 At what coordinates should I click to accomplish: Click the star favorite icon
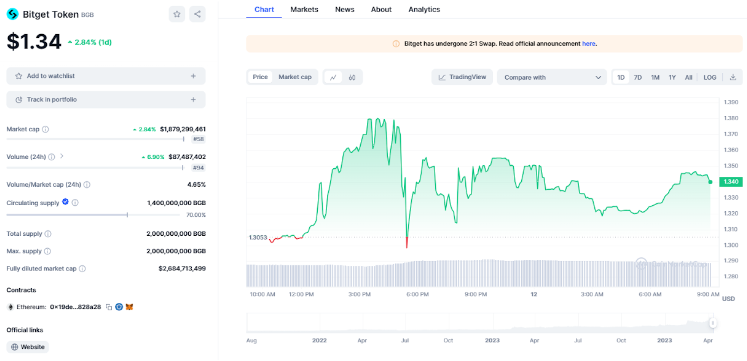pos(177,14)
